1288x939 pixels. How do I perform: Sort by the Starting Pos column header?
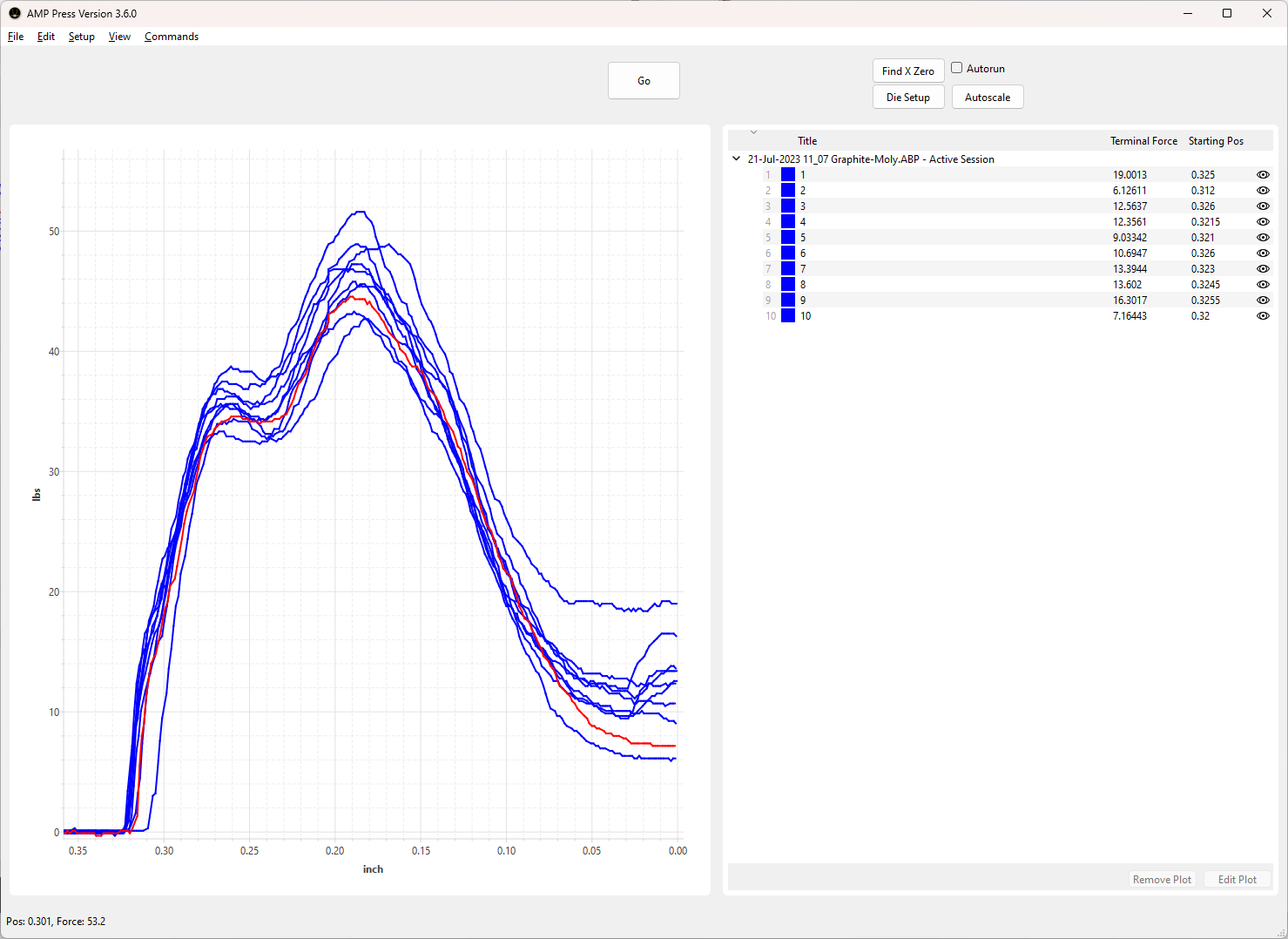point(1216,141)
